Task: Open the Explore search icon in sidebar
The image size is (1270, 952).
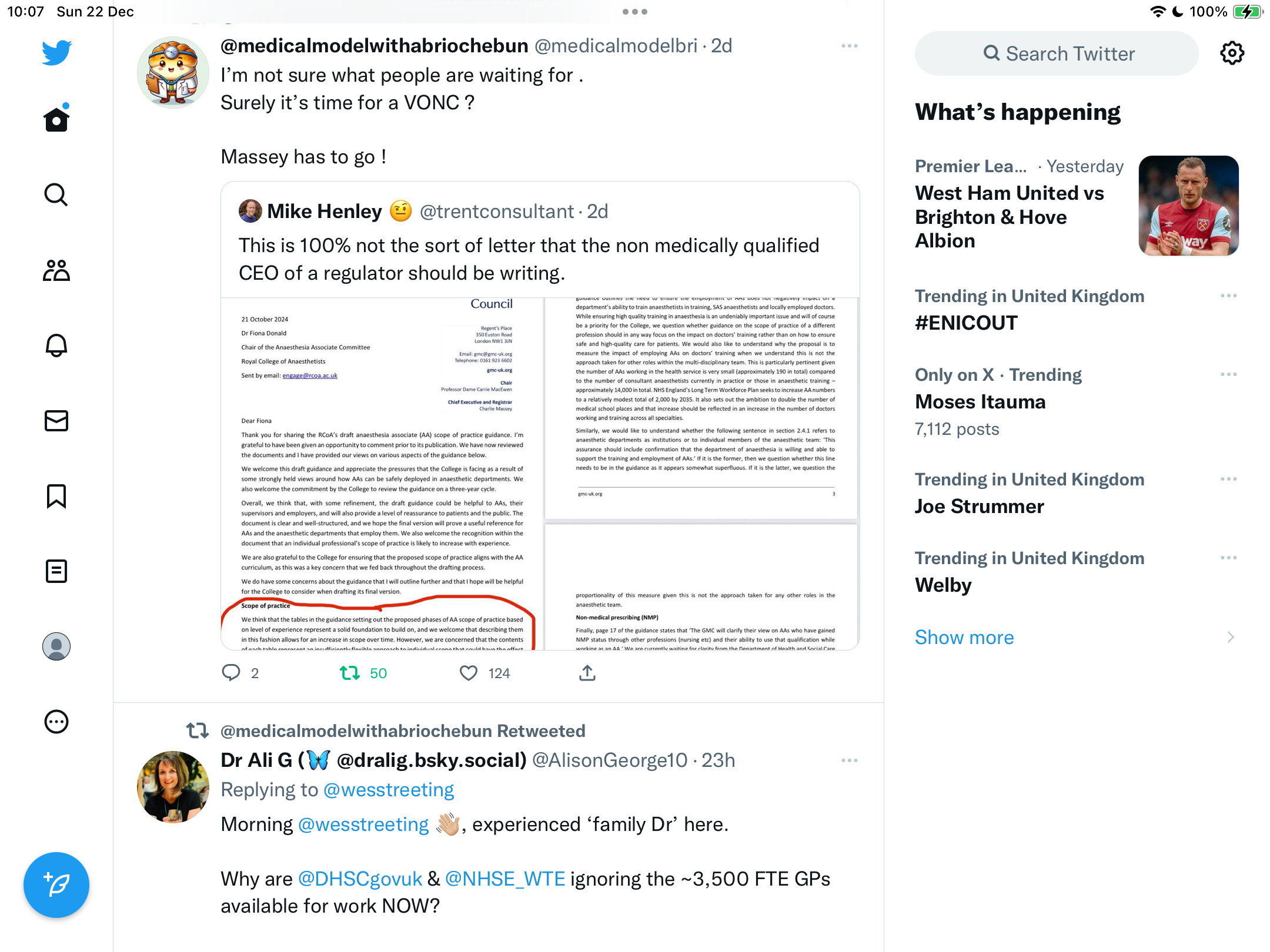Action: (x=56, y=195)
